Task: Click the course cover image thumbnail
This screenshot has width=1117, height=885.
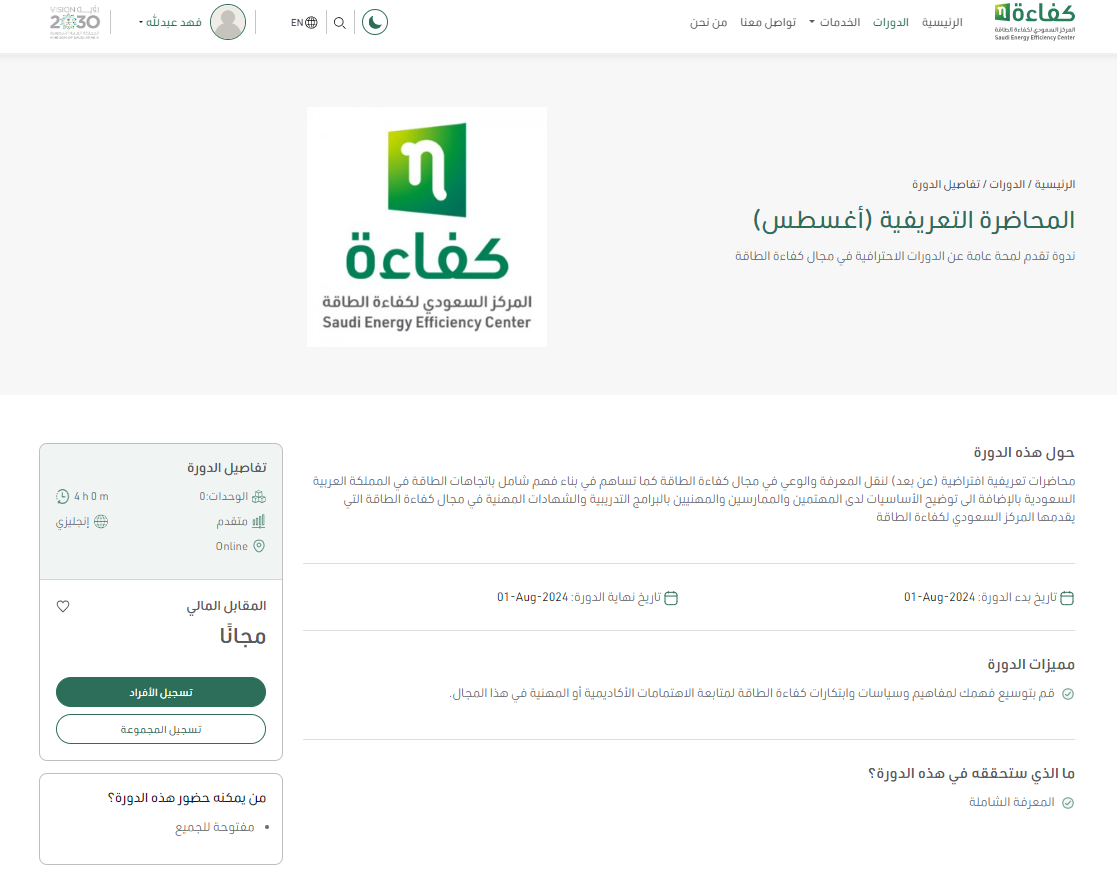Action: click(x=427, y=227)
